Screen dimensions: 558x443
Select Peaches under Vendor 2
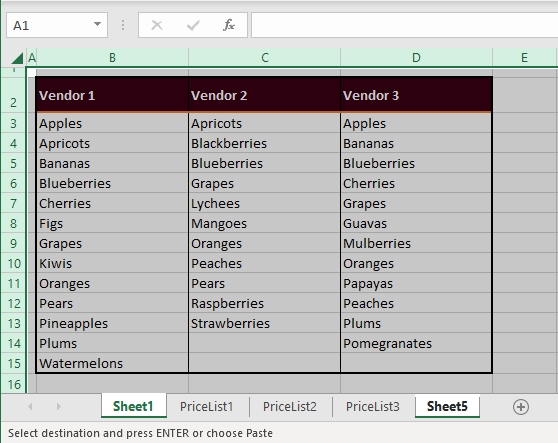point(264,263)
